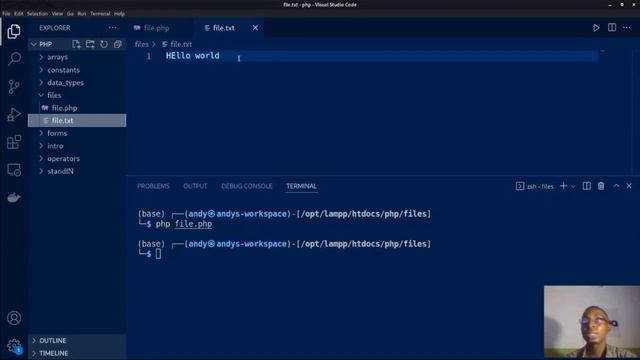The image size is (640, 360).
Task: Close the bottom panel
Action: coord(629,186)
